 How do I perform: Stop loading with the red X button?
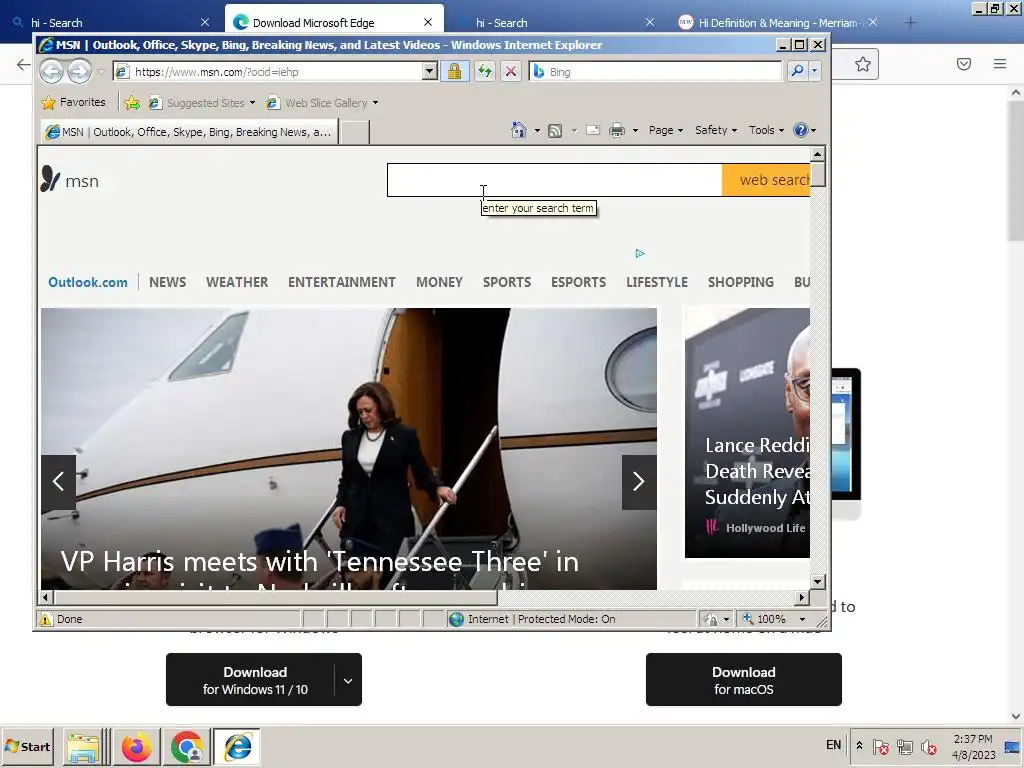click(x=511, y=71)
